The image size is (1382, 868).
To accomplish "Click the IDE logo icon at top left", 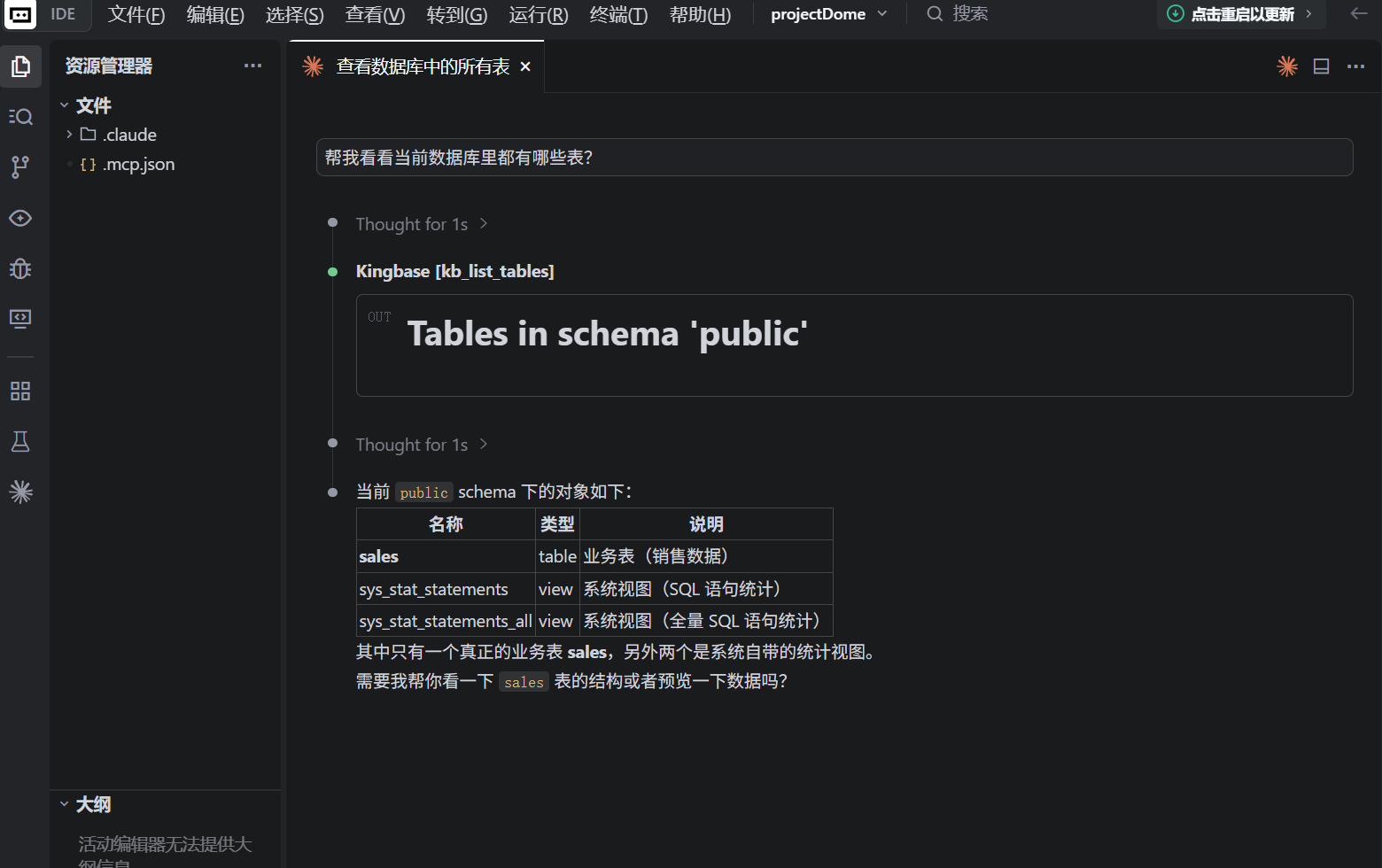I will (19, 14).
